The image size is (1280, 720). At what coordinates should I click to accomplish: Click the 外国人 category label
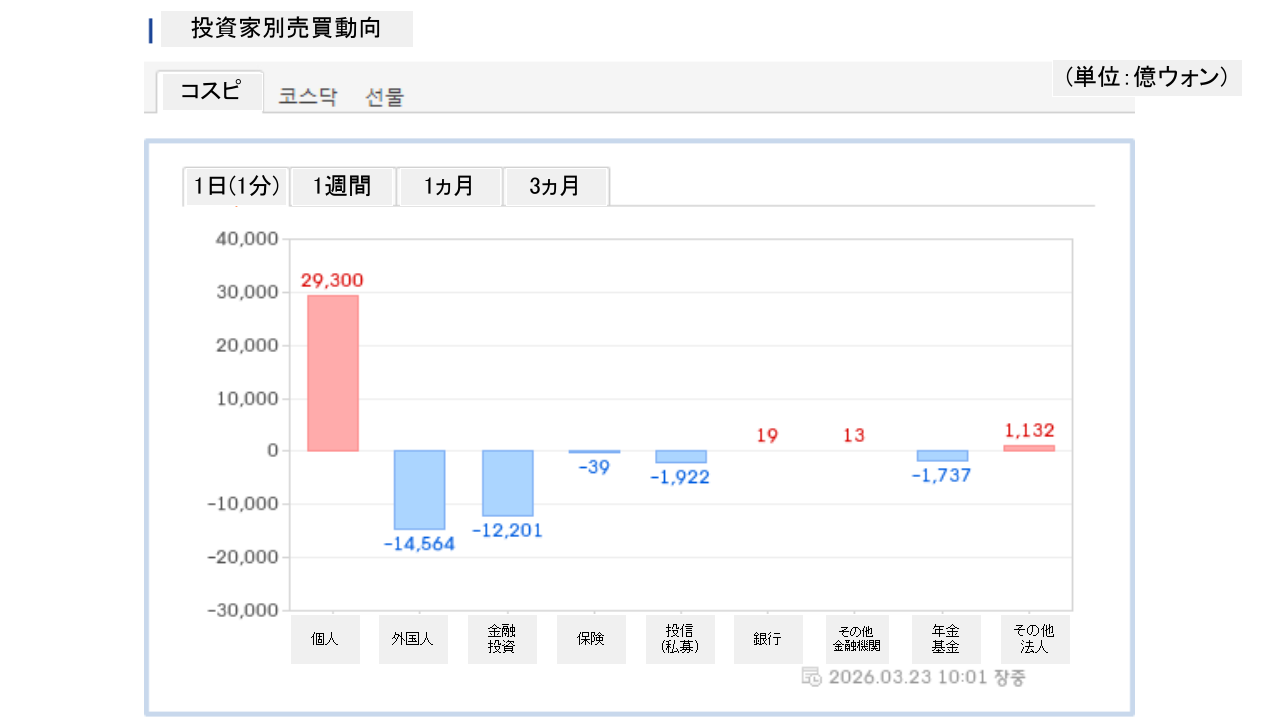click(x=413, y=639)
